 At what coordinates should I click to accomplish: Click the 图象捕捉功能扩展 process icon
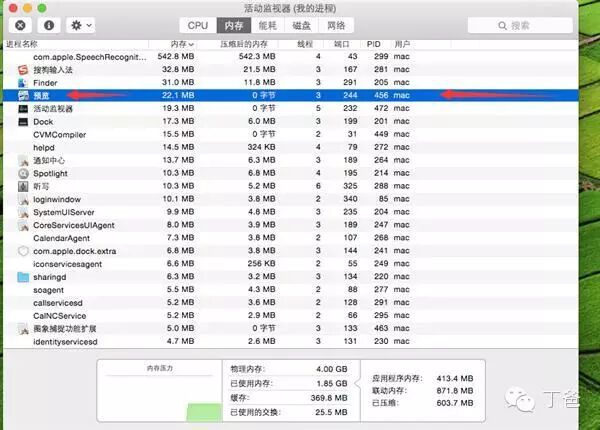(x=23, y=329)
